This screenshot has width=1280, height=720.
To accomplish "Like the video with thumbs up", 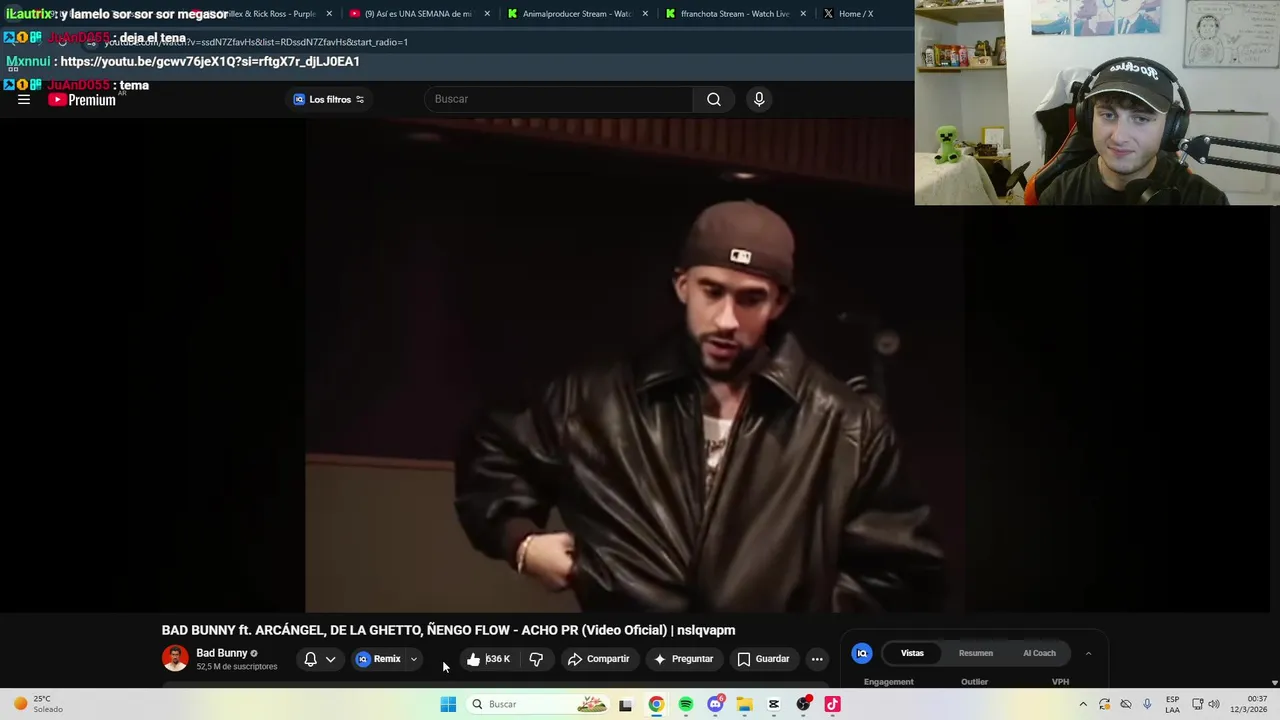I will 488,659.
